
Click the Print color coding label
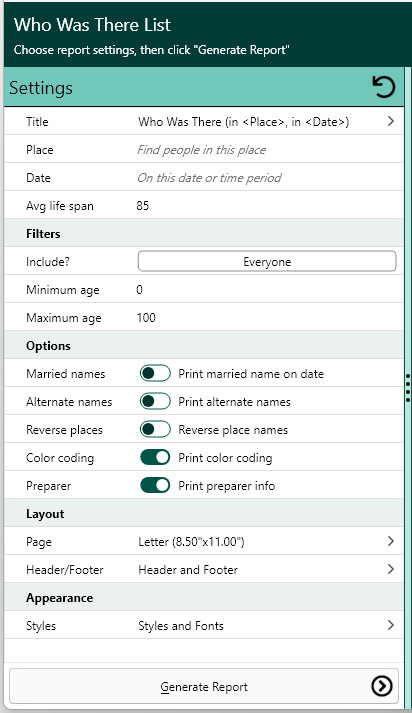[225, 458]
